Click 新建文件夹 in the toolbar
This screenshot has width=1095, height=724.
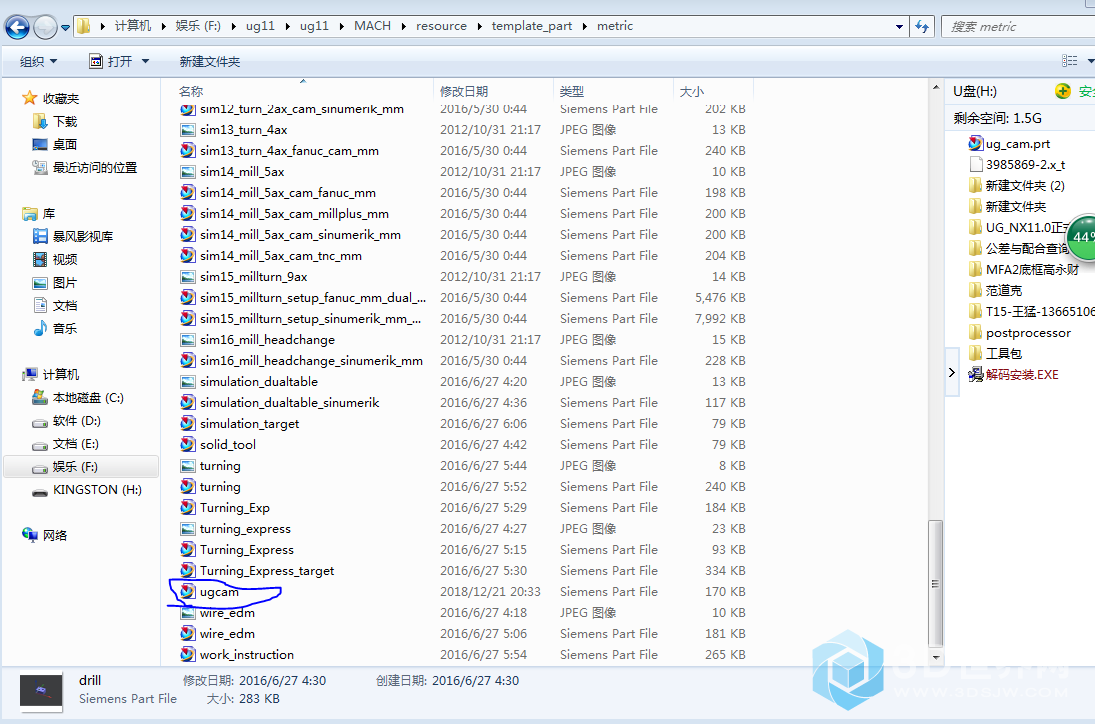point(210,61)
